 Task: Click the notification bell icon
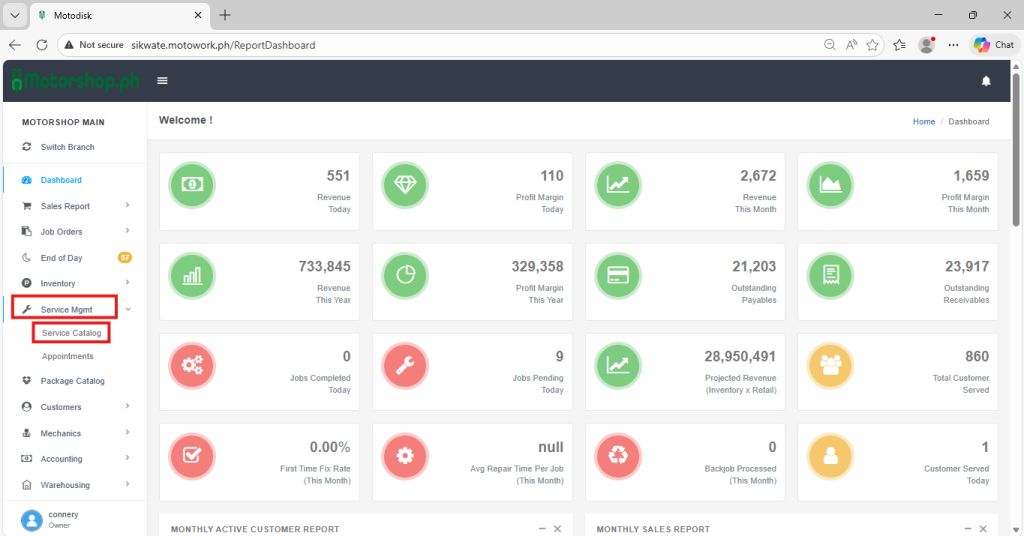click(986, 81)
